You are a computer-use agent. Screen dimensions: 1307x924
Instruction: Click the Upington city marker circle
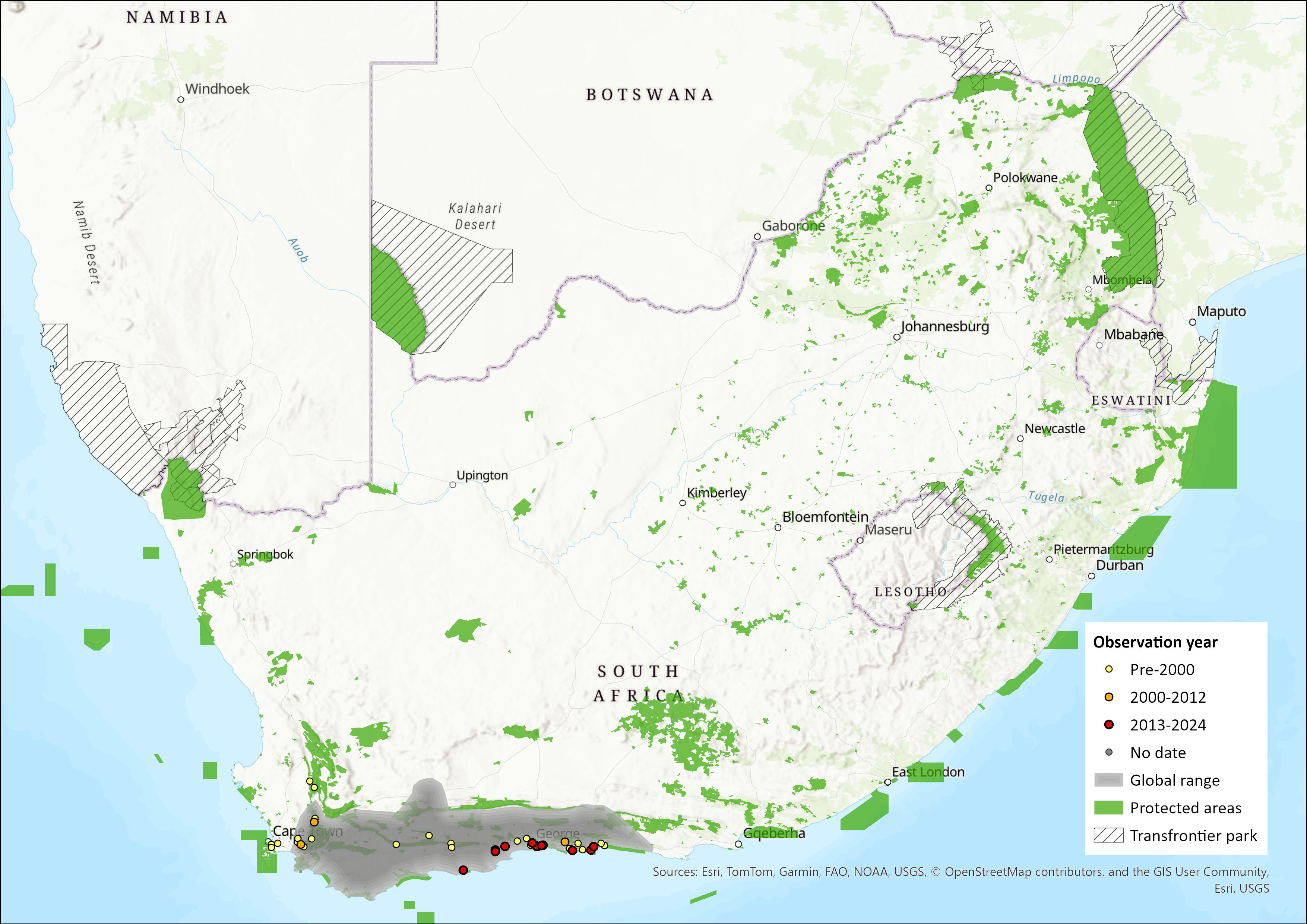click(453, 484)
